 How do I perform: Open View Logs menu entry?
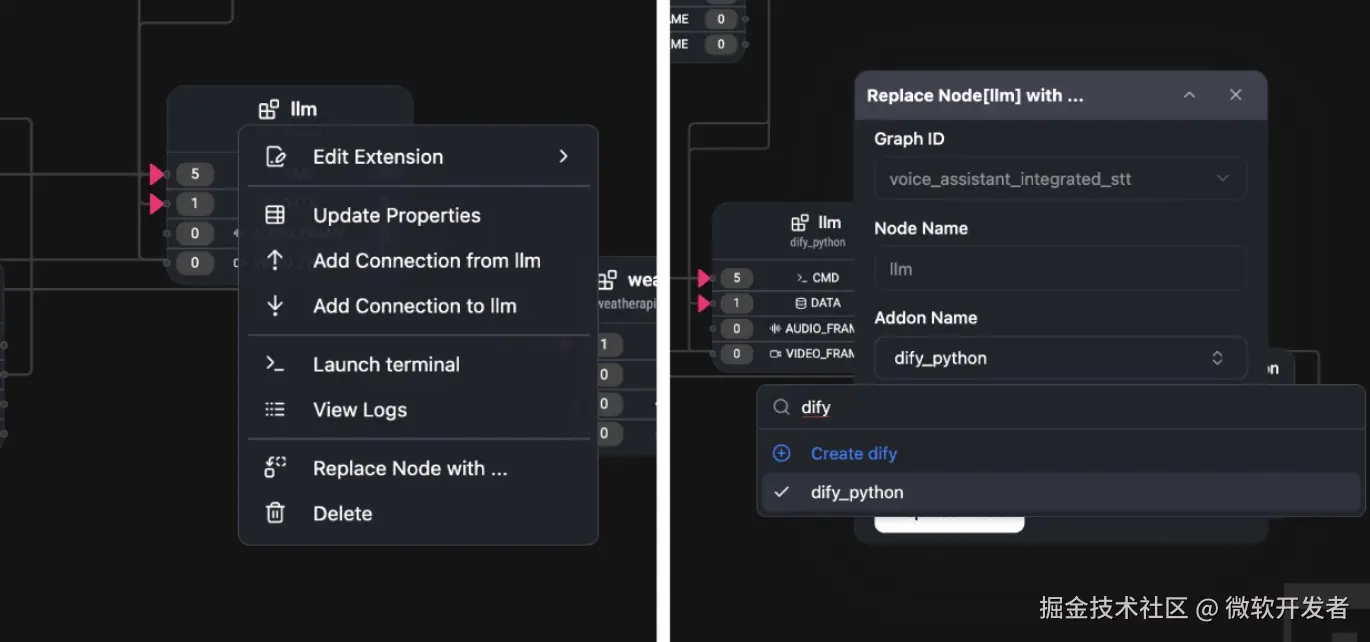418,410
